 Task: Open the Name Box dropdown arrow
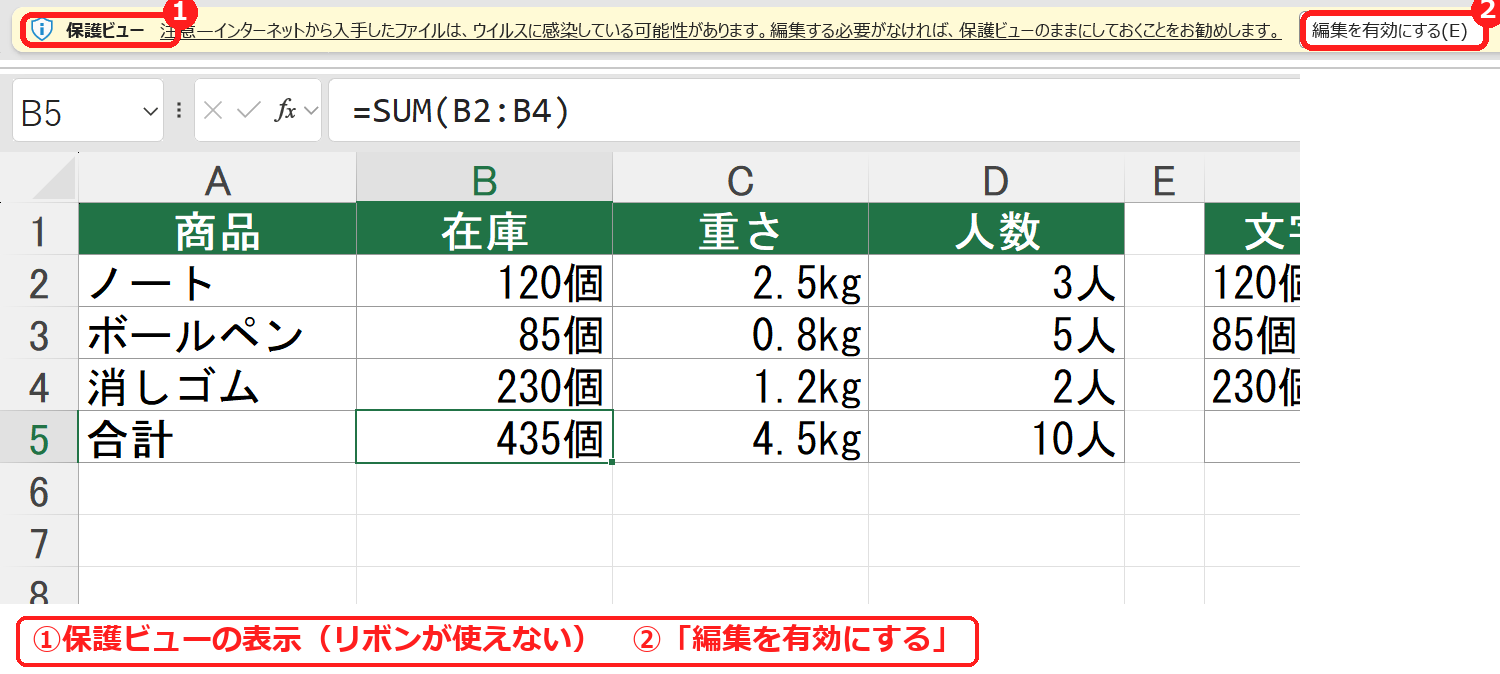tap(151, 111)
